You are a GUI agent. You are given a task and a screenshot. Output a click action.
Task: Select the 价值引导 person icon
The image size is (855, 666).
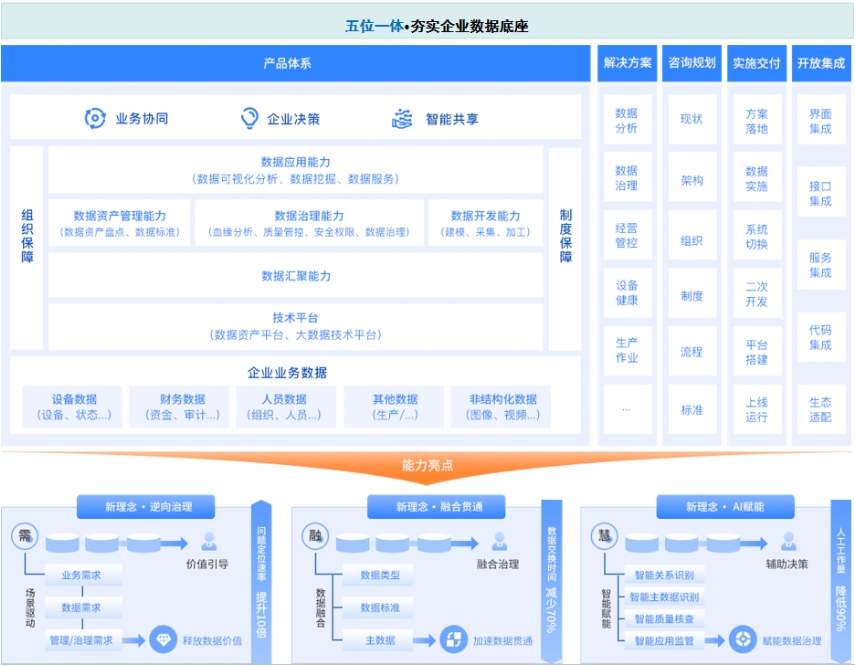point(207,541)
